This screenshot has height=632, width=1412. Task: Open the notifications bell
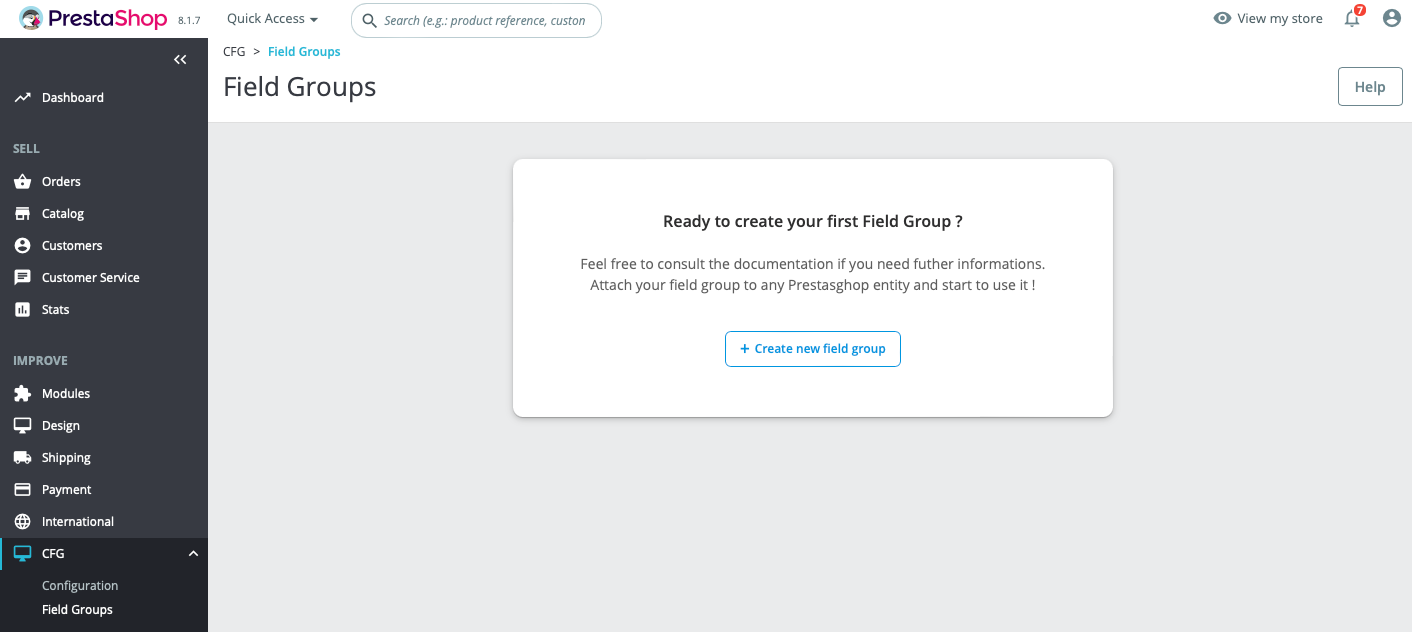(1352, 18)
